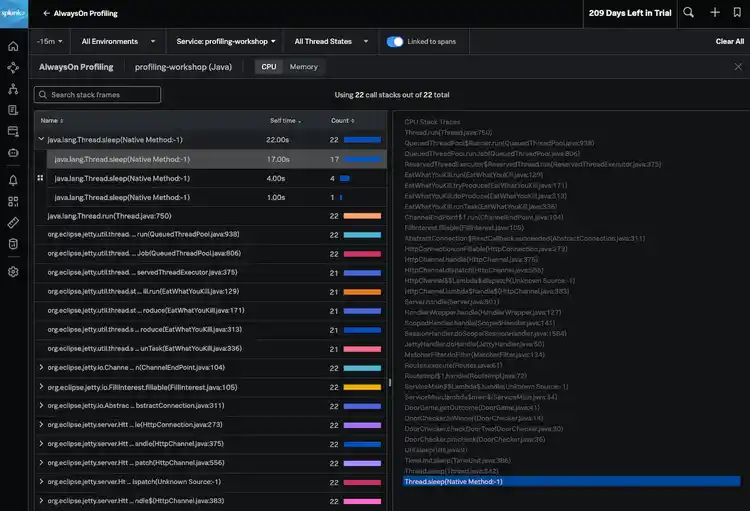The width and height of the screenshot is (750, 511).
Task: Click the plus icon in top bar
Action: pos(714,12)
